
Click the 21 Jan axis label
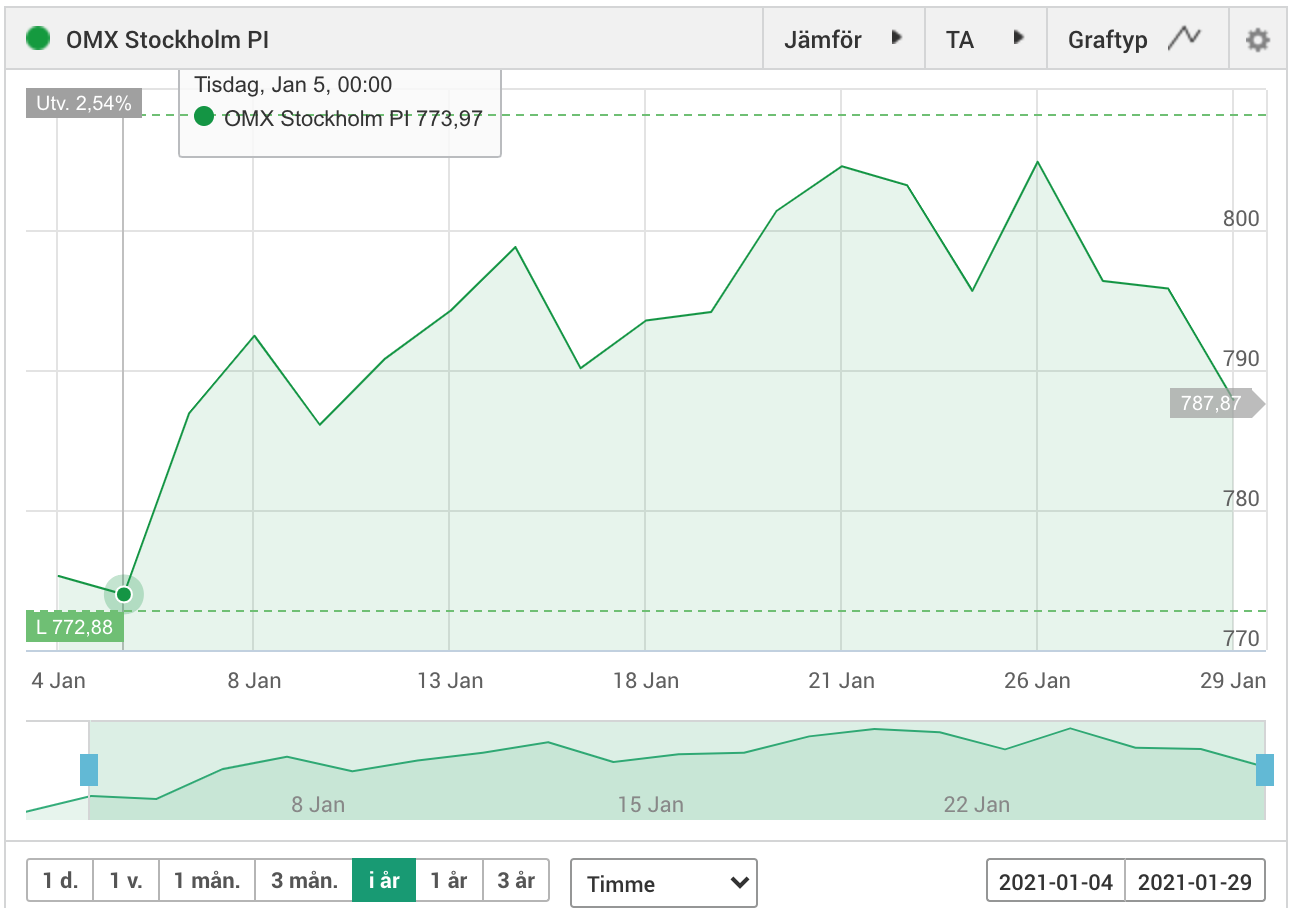tap(842, 681)
